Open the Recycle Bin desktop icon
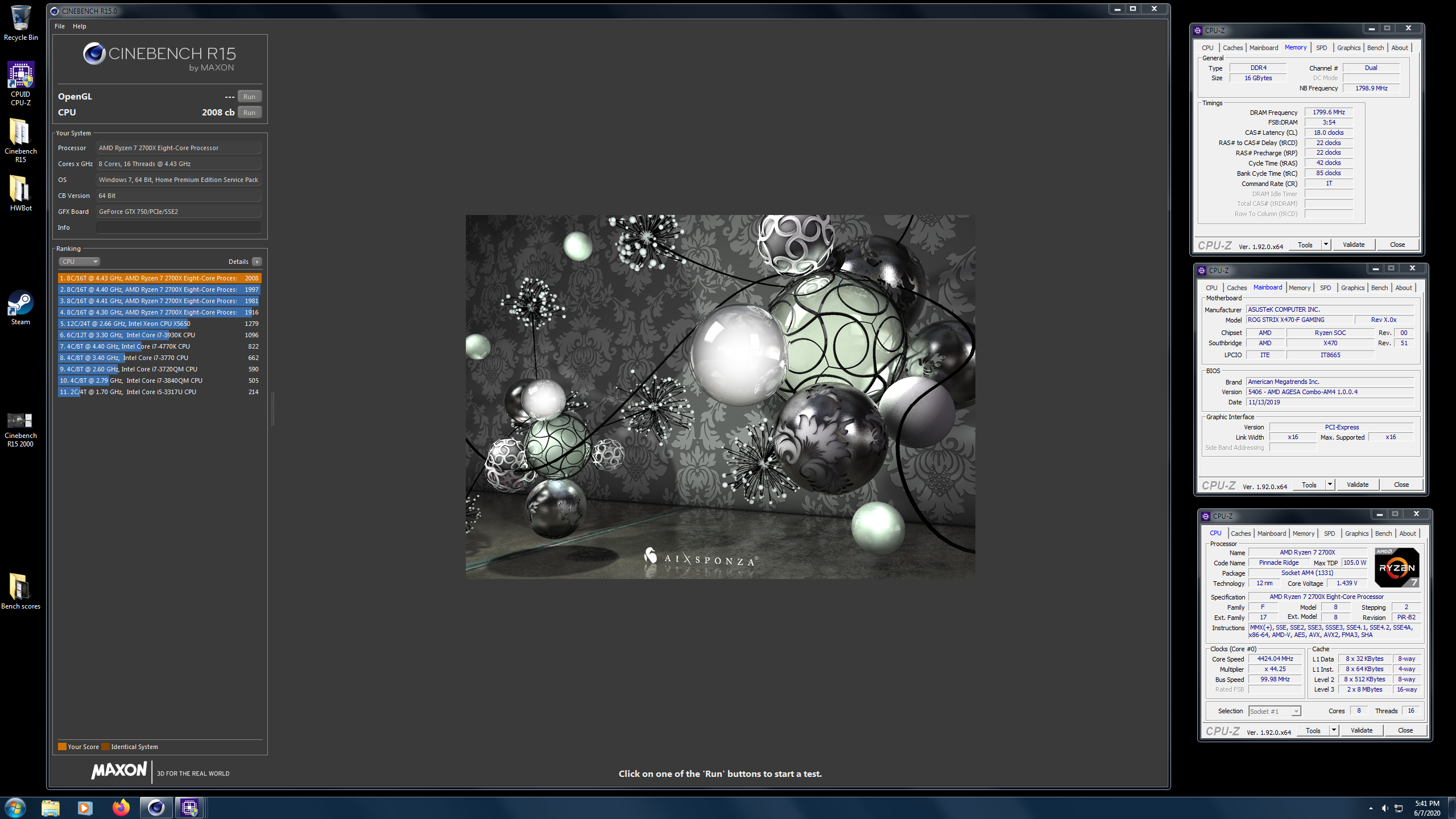1456x819 pixels. [20, 23]
